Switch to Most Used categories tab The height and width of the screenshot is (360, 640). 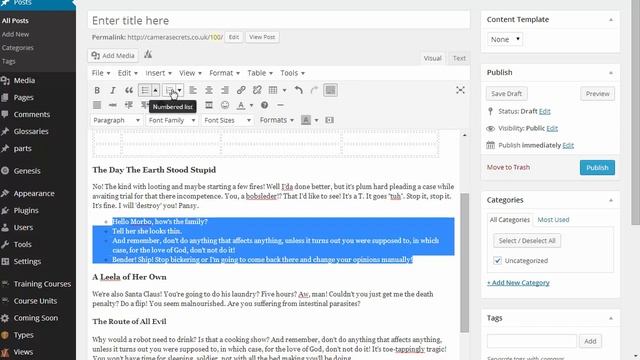(x=553, y=220)
